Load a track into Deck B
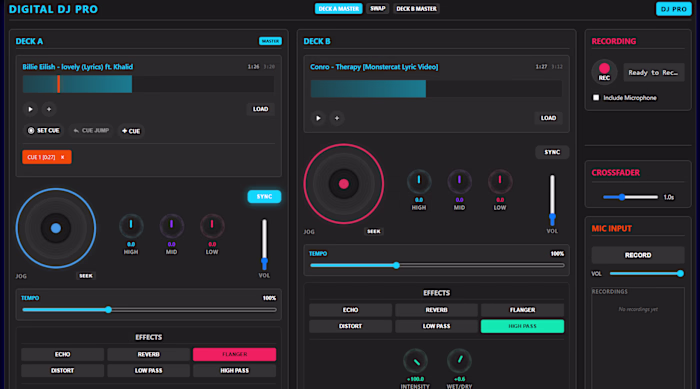 548,118
